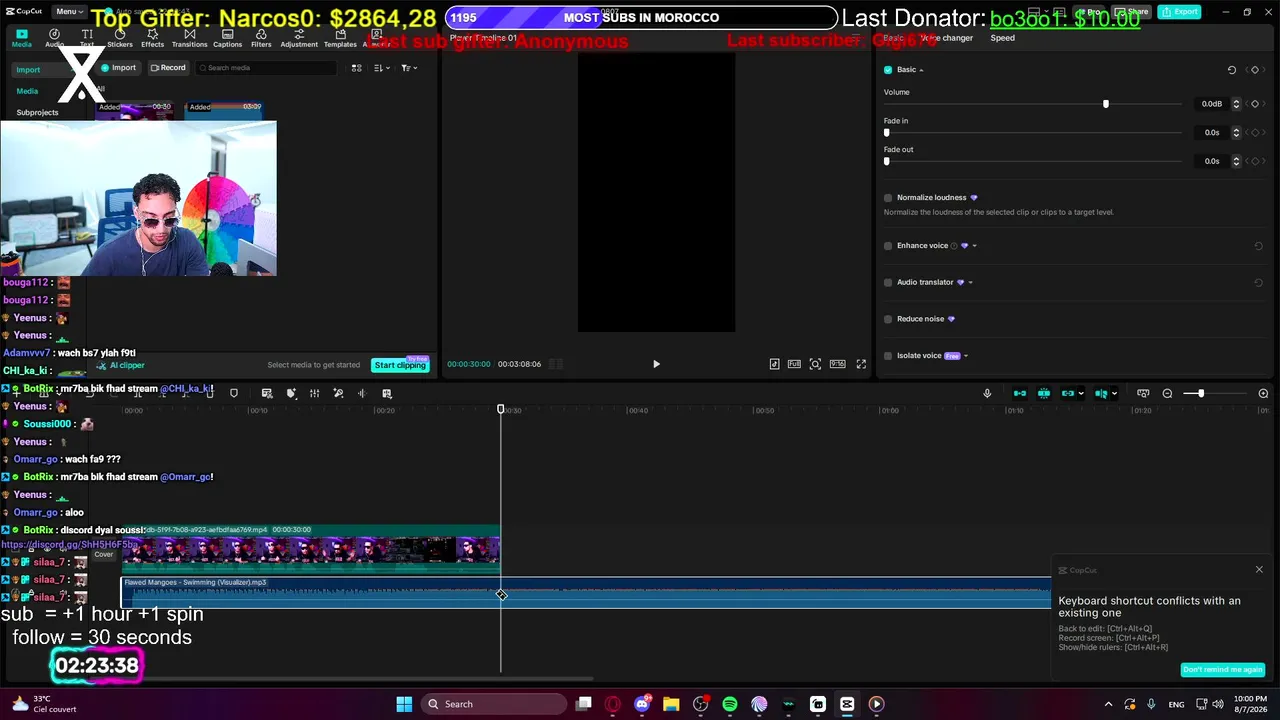Click the Export button
This screenshot has width=1280, height=720.
[1180, 11]
